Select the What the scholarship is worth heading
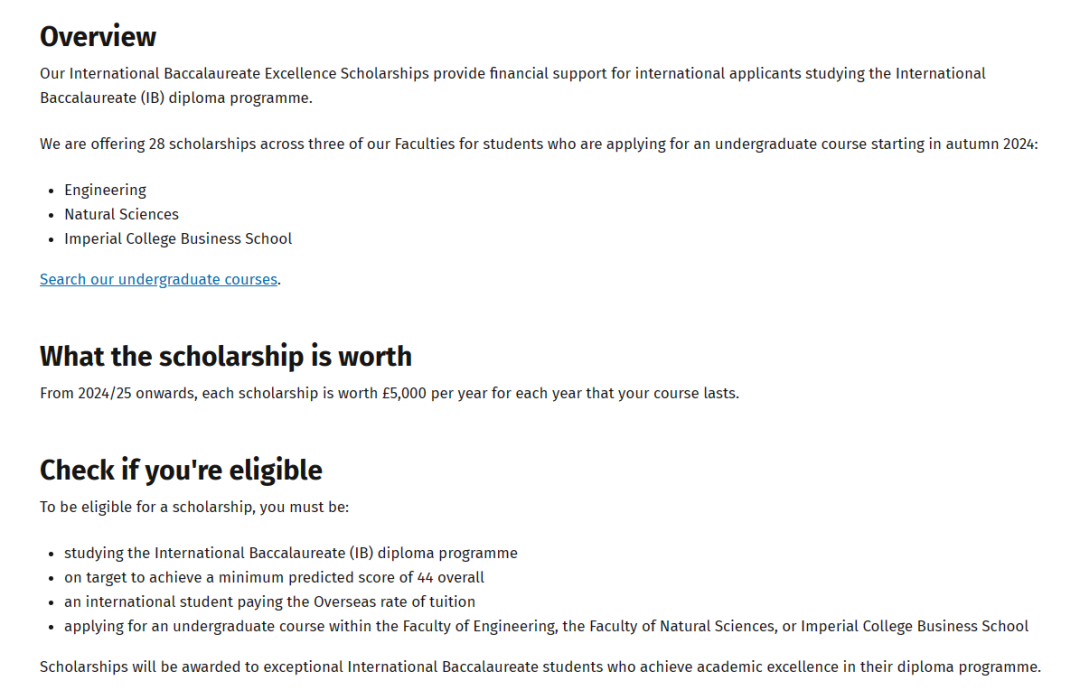1080x690 pixels. (226, 357)
